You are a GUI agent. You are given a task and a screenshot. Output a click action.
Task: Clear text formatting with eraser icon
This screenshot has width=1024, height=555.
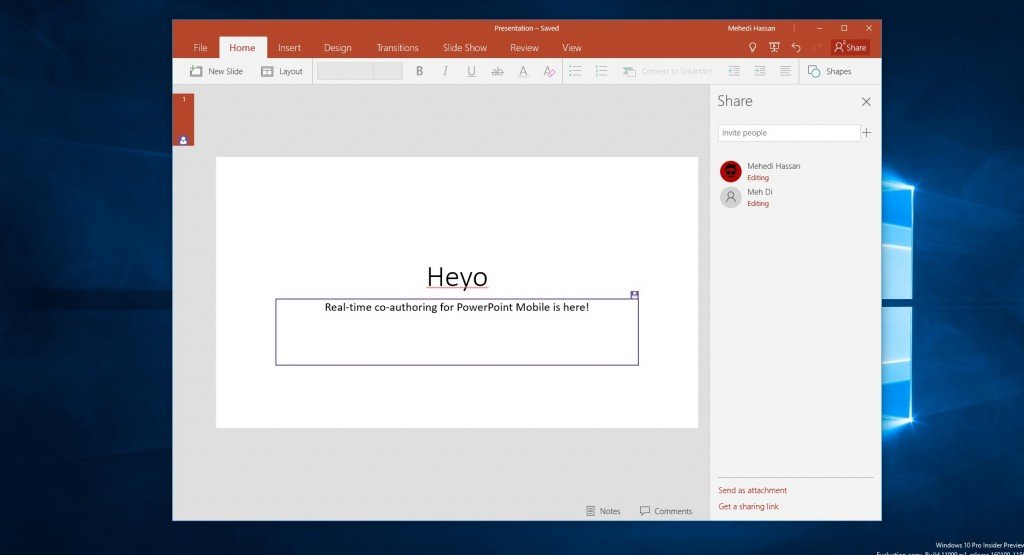pyautogui.click(x=549, y=71)
